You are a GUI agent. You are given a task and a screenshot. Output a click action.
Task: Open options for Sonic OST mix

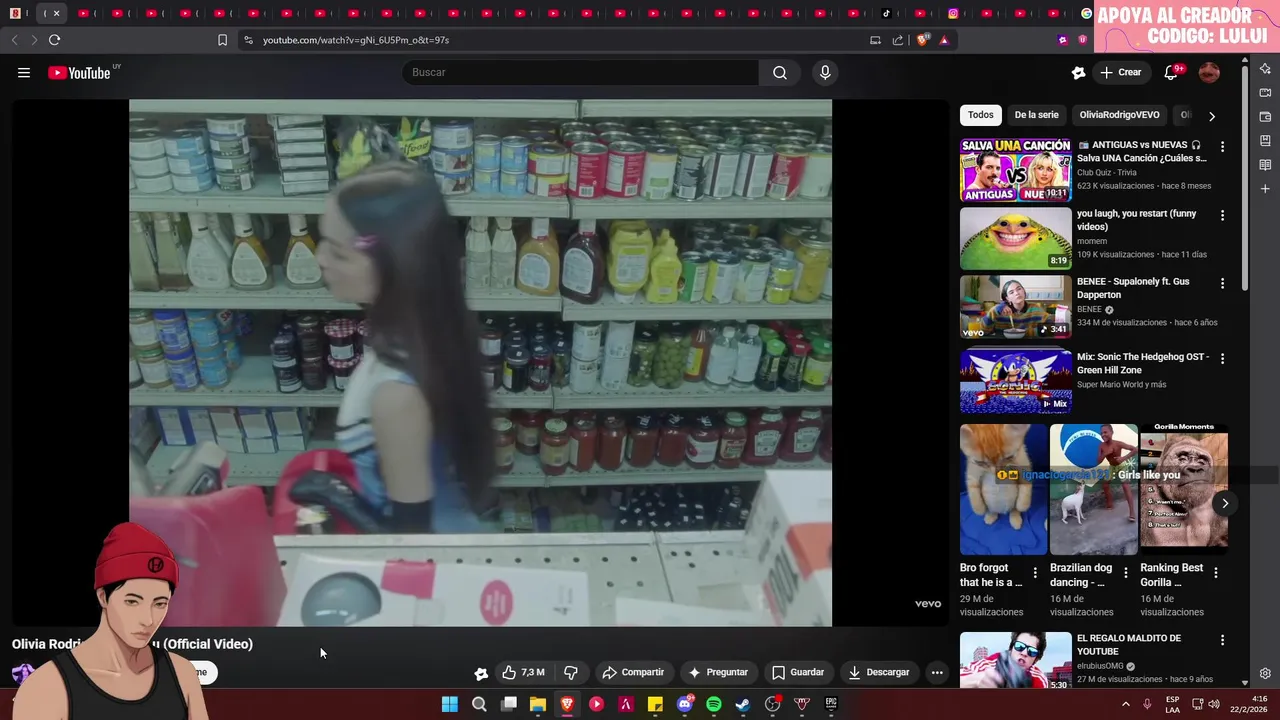click(1222, 358)
